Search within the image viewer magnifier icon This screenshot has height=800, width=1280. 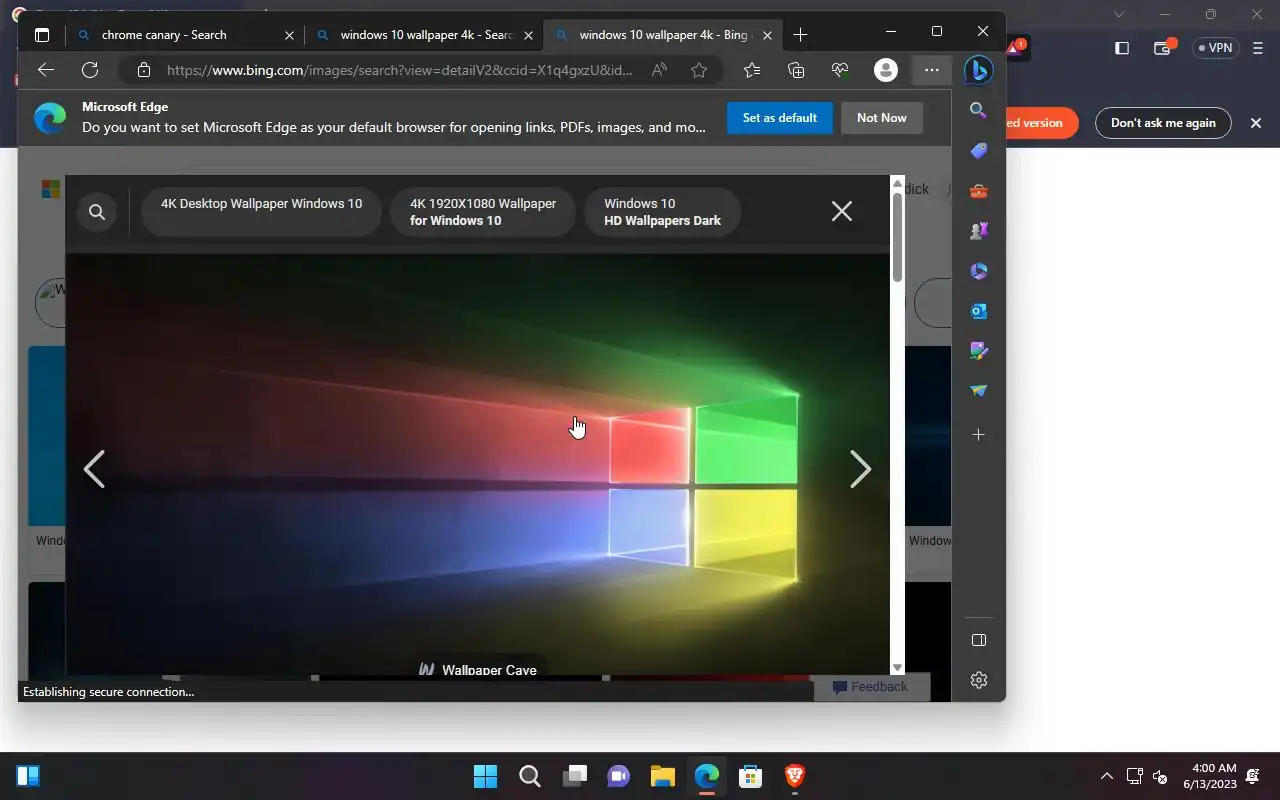point(97,212)
